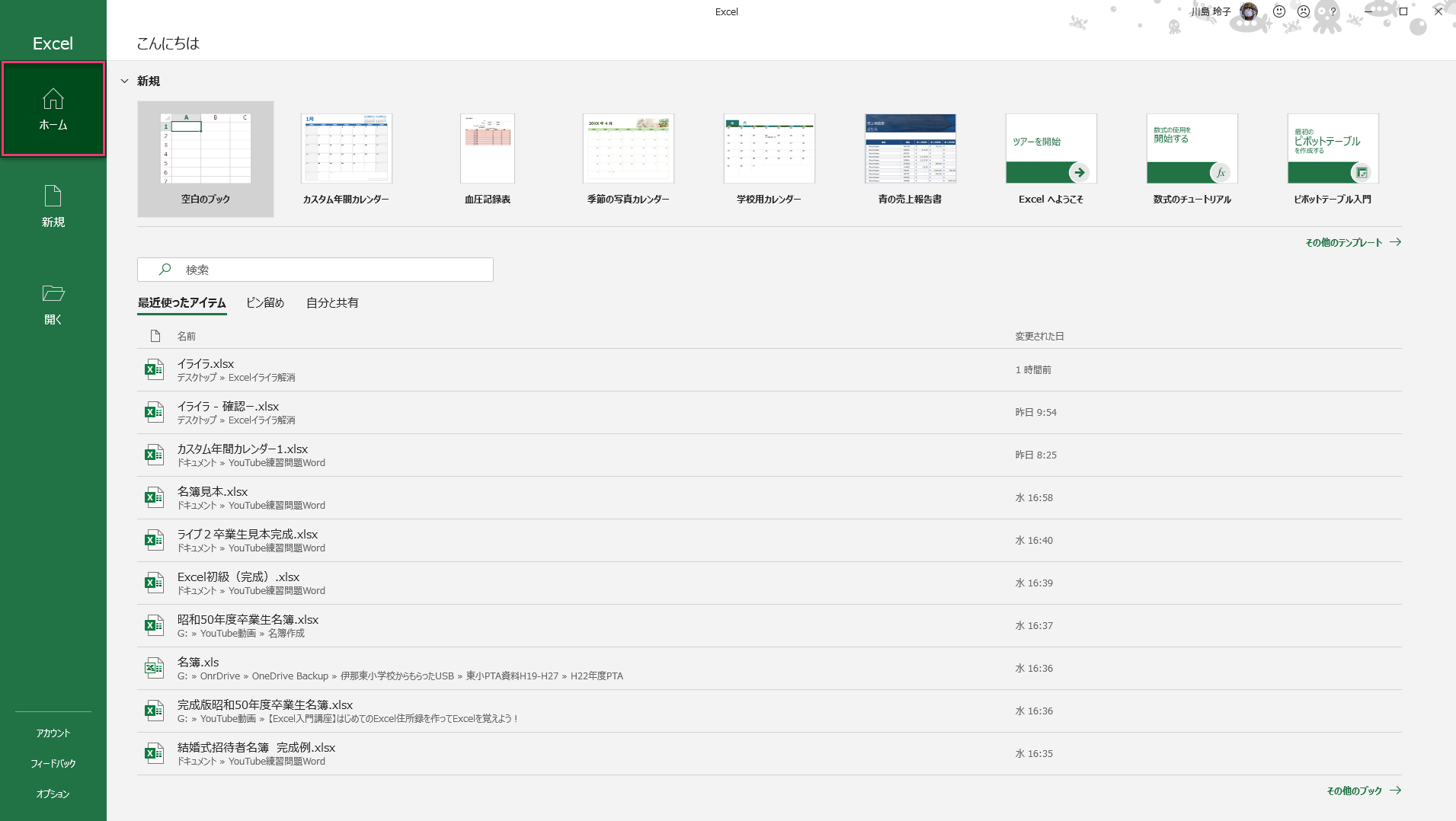Sort by 変更された日 column header
The height and width of the screenshot is (821, 1456).
pos(1039,336)
